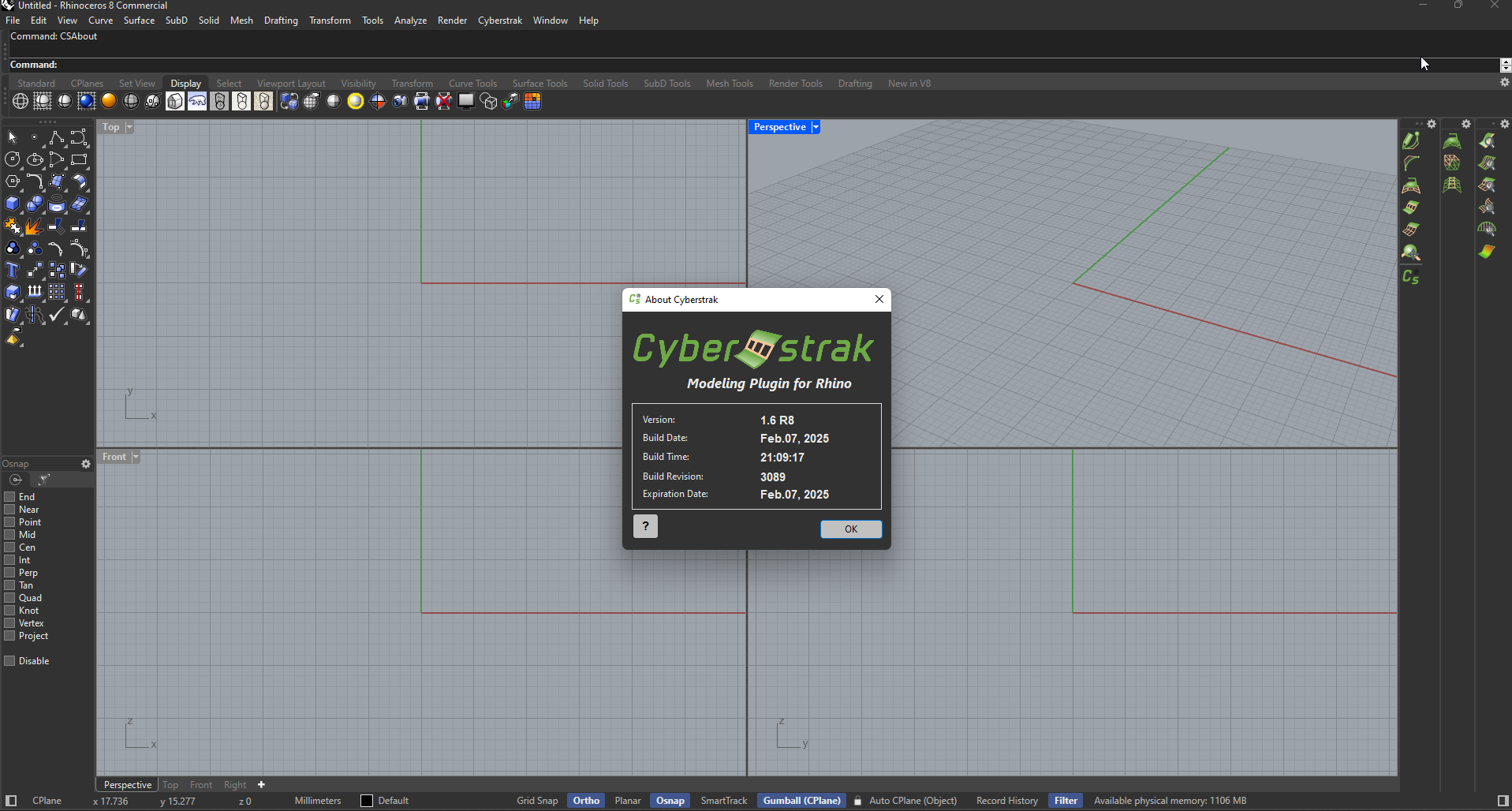The image size is (1512, 811).
Task: Click the CPlane coordinate label in status bar
Action: [47, 801]
